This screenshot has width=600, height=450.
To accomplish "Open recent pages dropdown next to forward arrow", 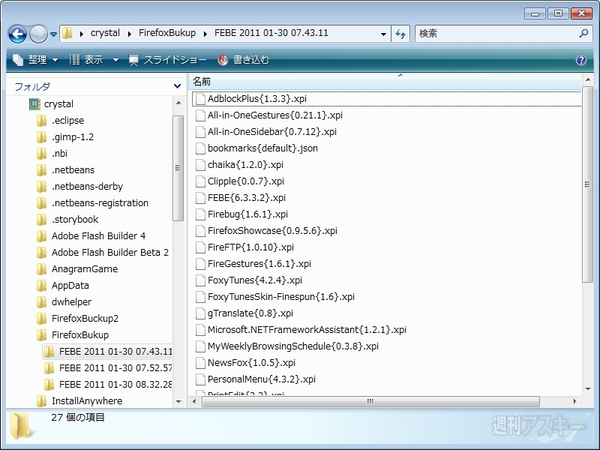I will tap(54, 34).
